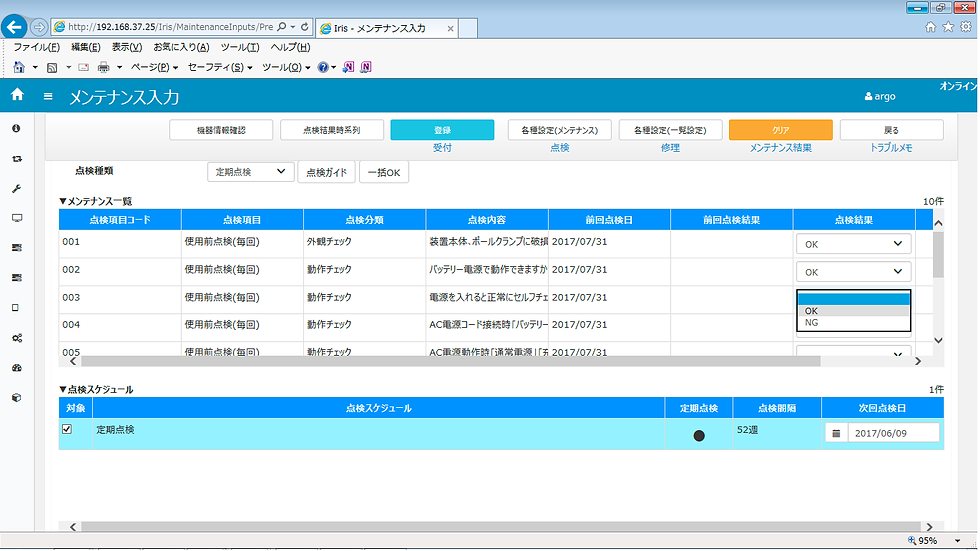Image resolution: width=980 pixels, height=551 pixels.
Task: Click the 機器情報確認 button
Action: [x=221, y=130]
